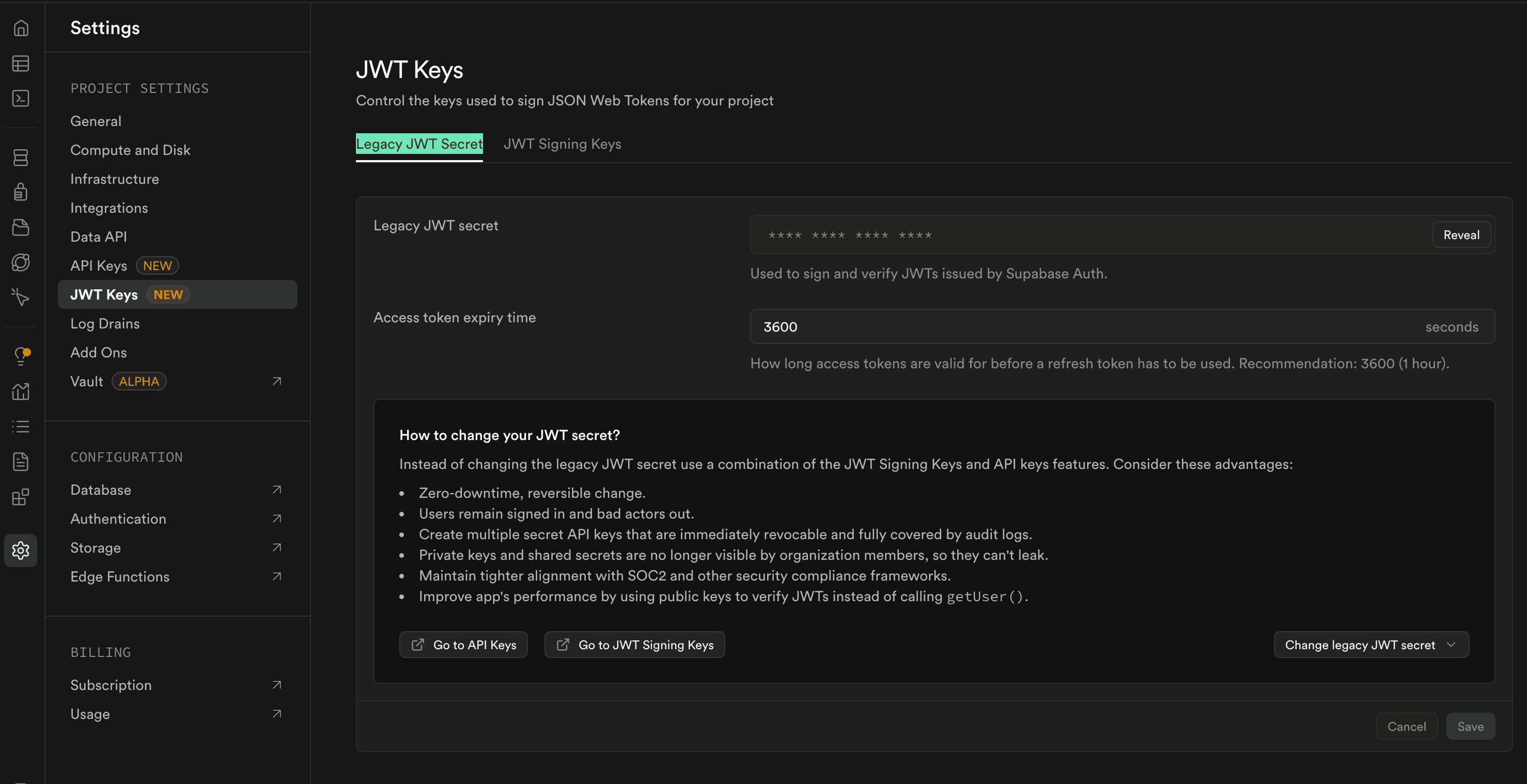The image size is (1527, 784).
Task: Switch to the JWT Signing Keys tab
Action: pos(562,144)
